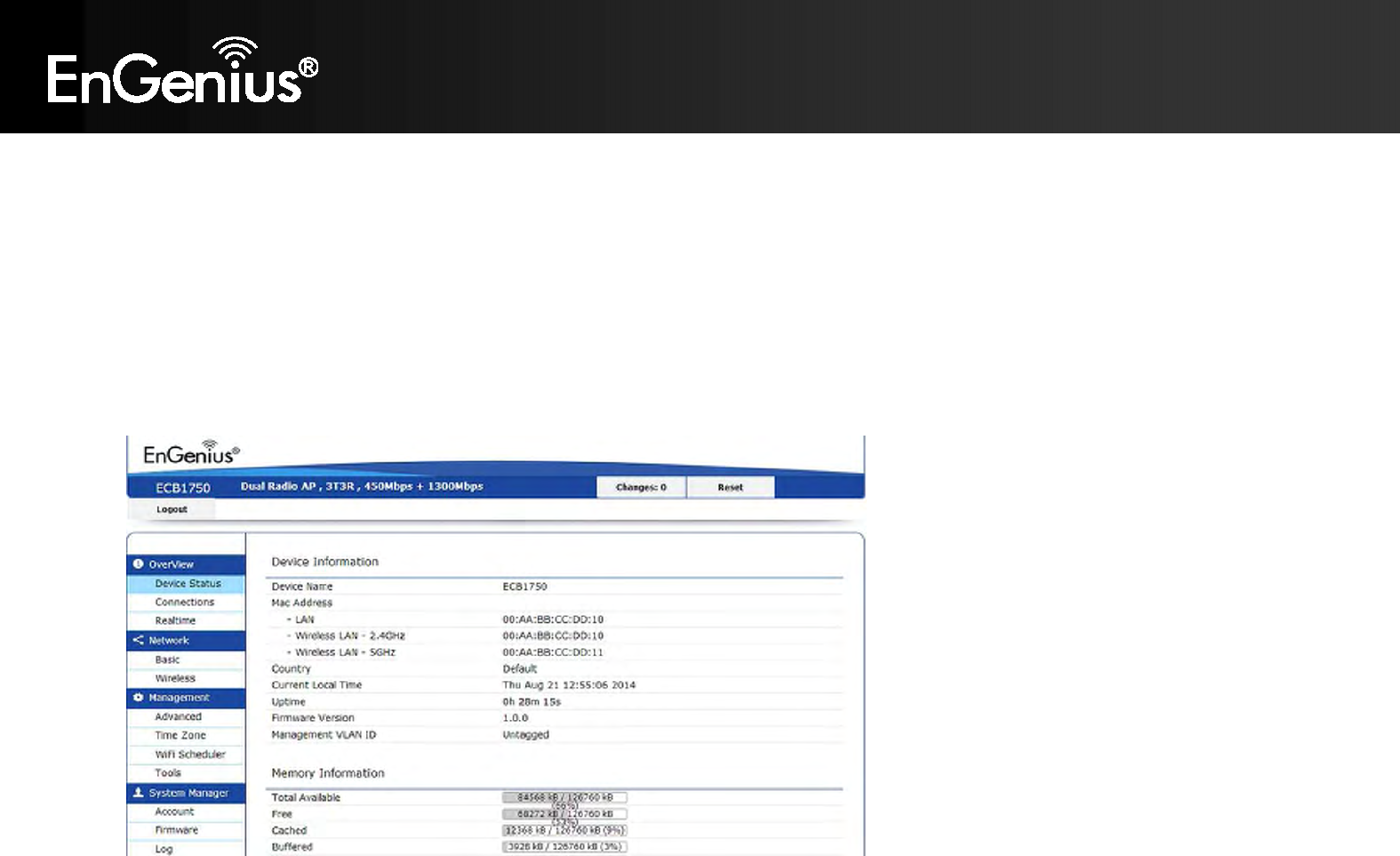Open the OverView menu section
The height and width of the screenshot is (856, 1400).
[187, 564]
